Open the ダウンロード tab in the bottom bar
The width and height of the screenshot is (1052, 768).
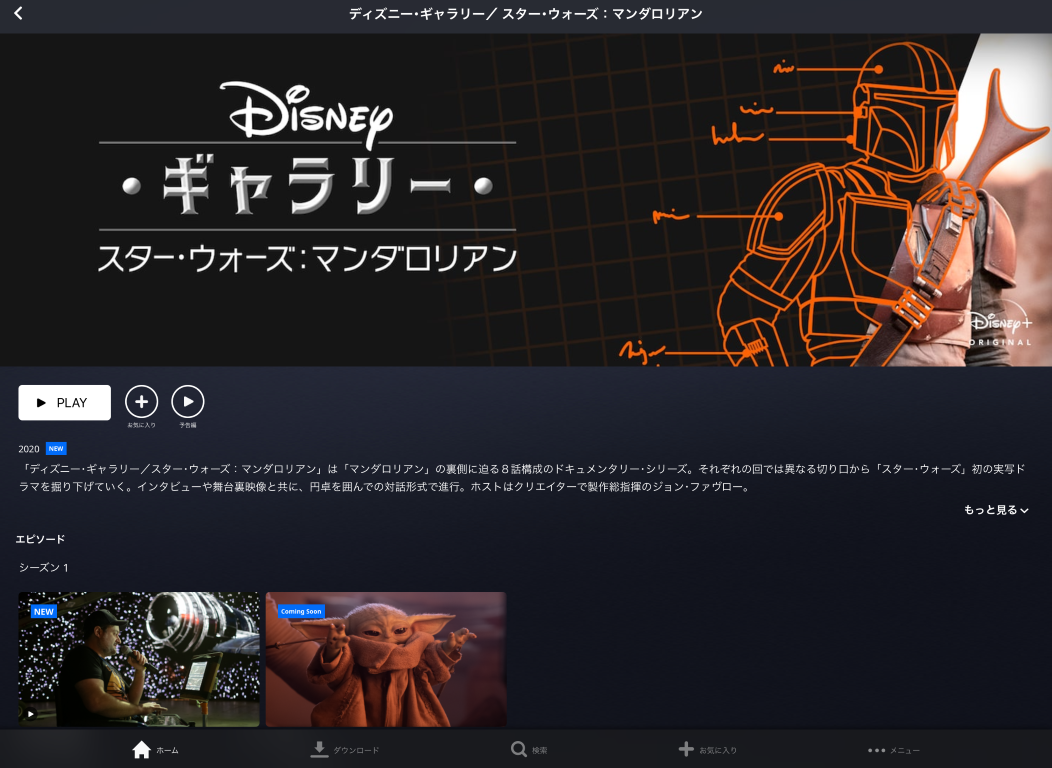pyautogui.click(x=345, y=749)
